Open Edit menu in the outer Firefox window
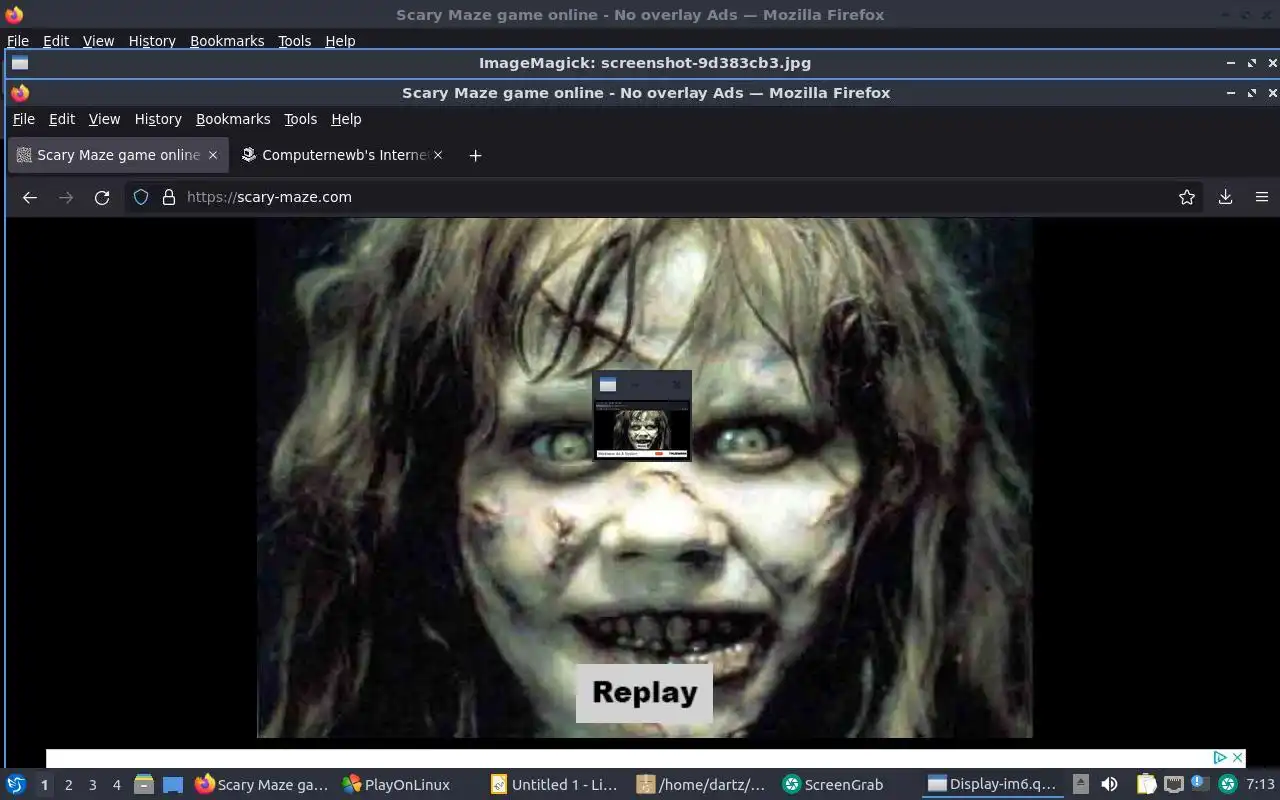This screenshot has height=800, width=1280. [56, 41]
